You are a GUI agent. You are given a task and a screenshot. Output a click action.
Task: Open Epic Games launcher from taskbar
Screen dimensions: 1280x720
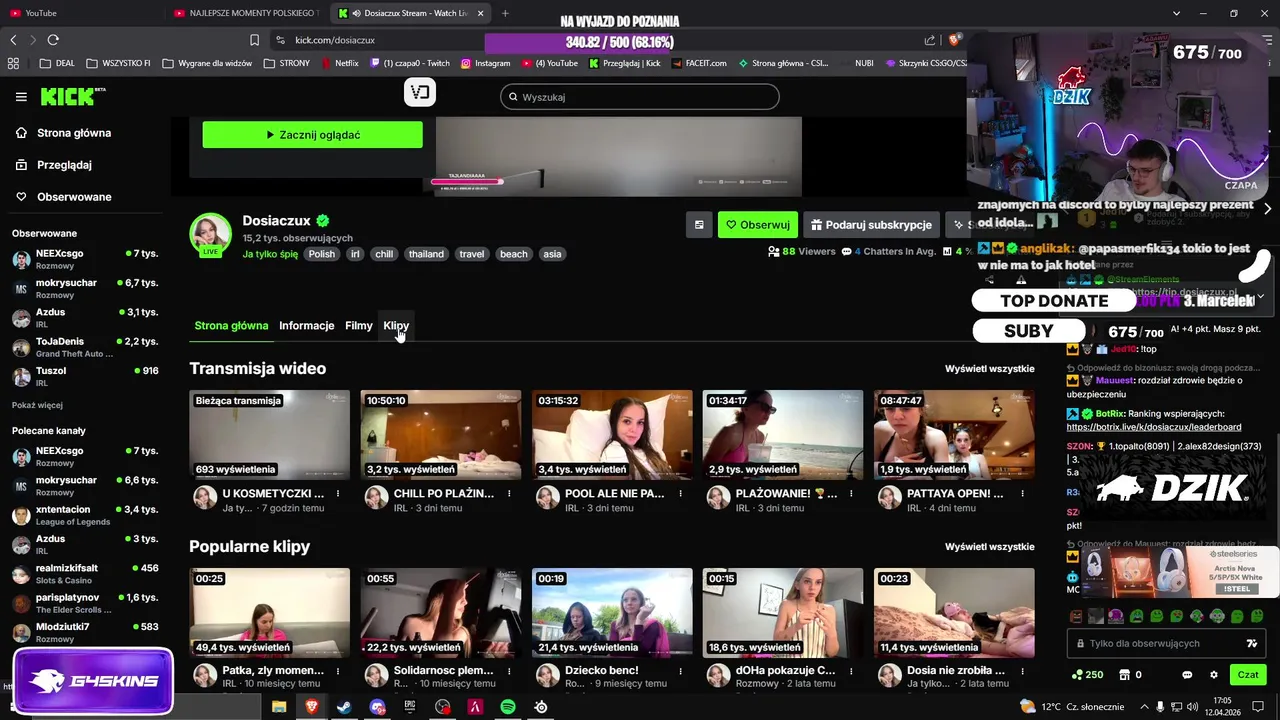tap(410, 707)
